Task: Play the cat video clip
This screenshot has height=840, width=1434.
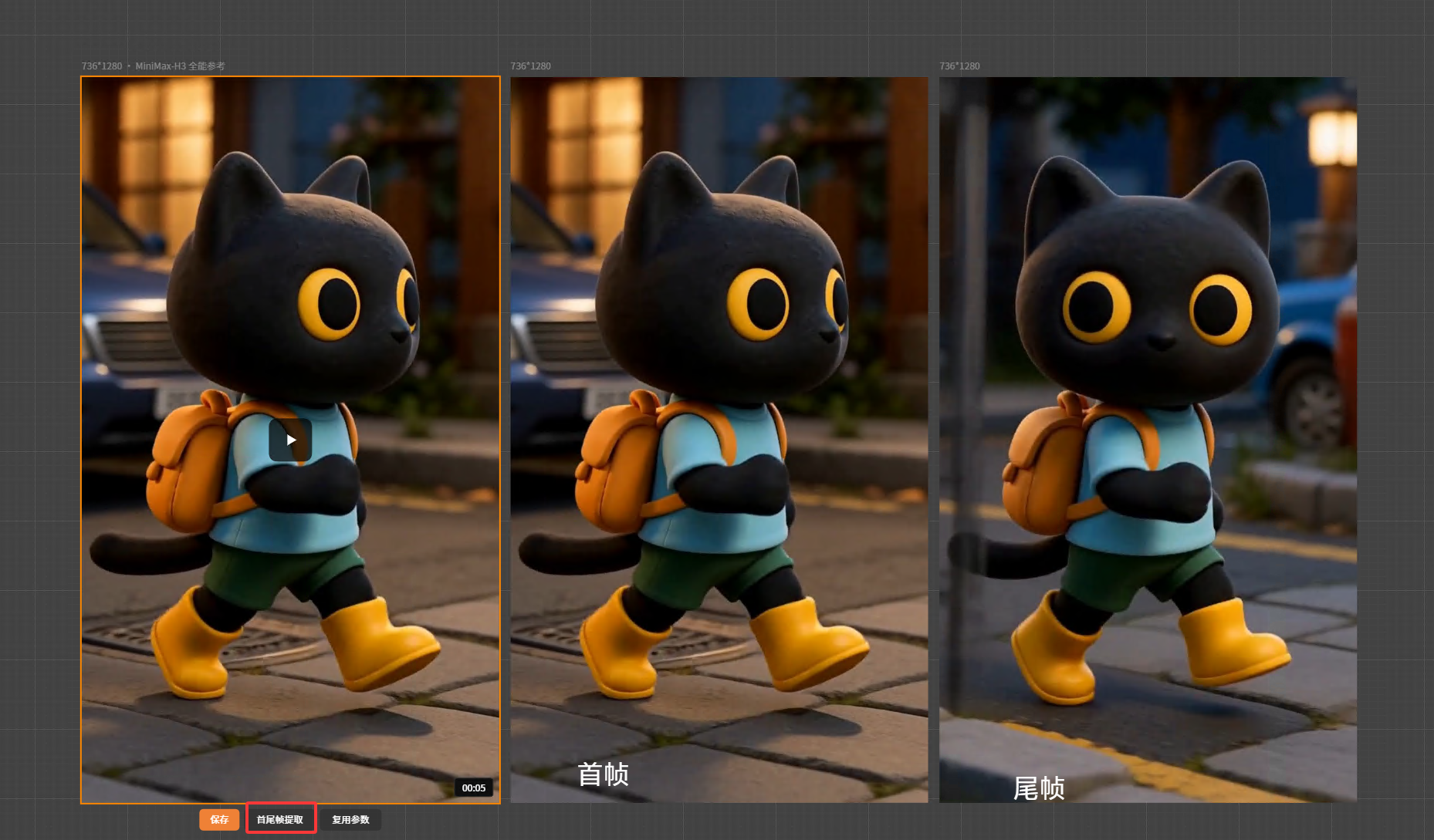Action: [290, 440]
